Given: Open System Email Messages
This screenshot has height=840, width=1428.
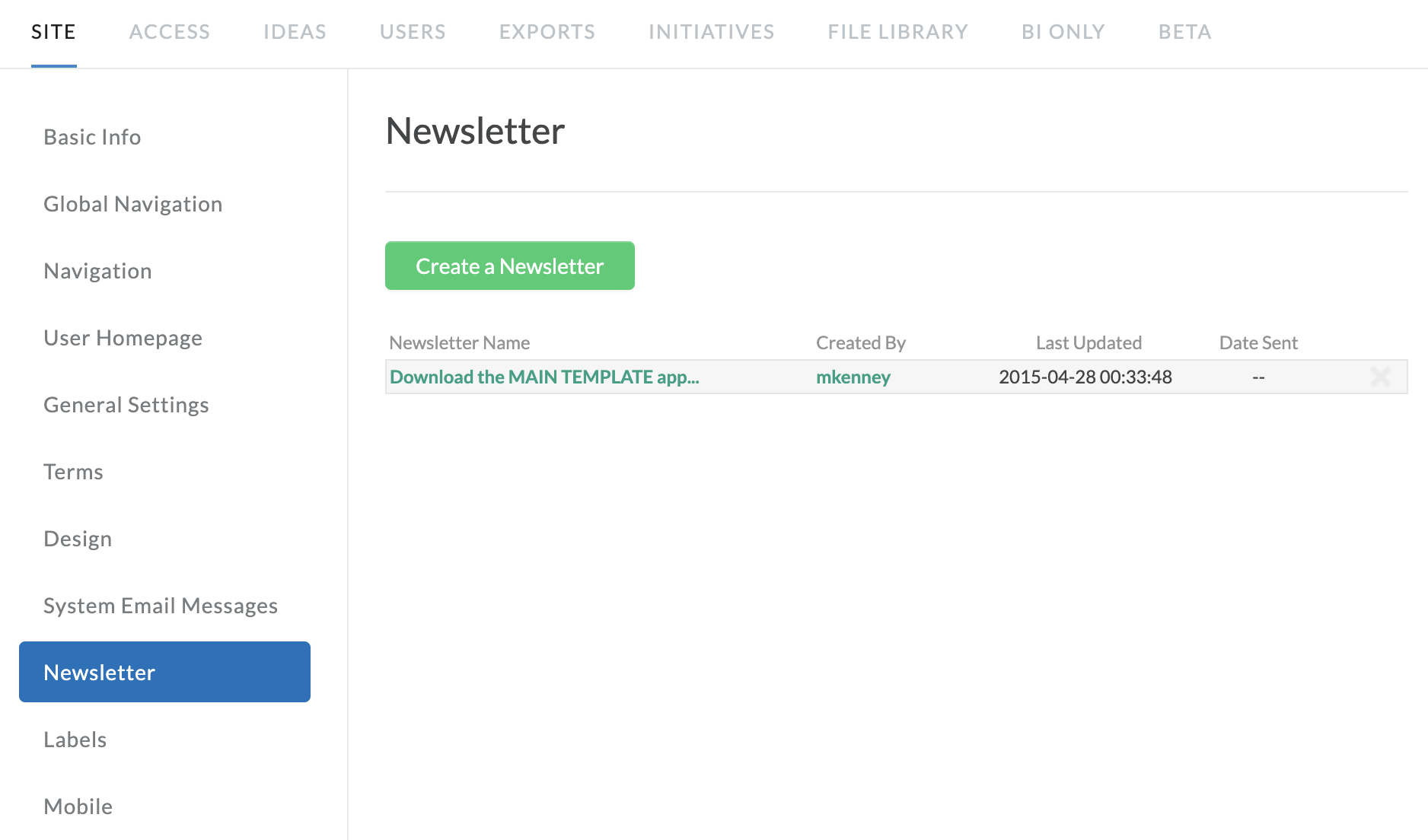Looking at the screenshot, I should [x=161, y=606].
